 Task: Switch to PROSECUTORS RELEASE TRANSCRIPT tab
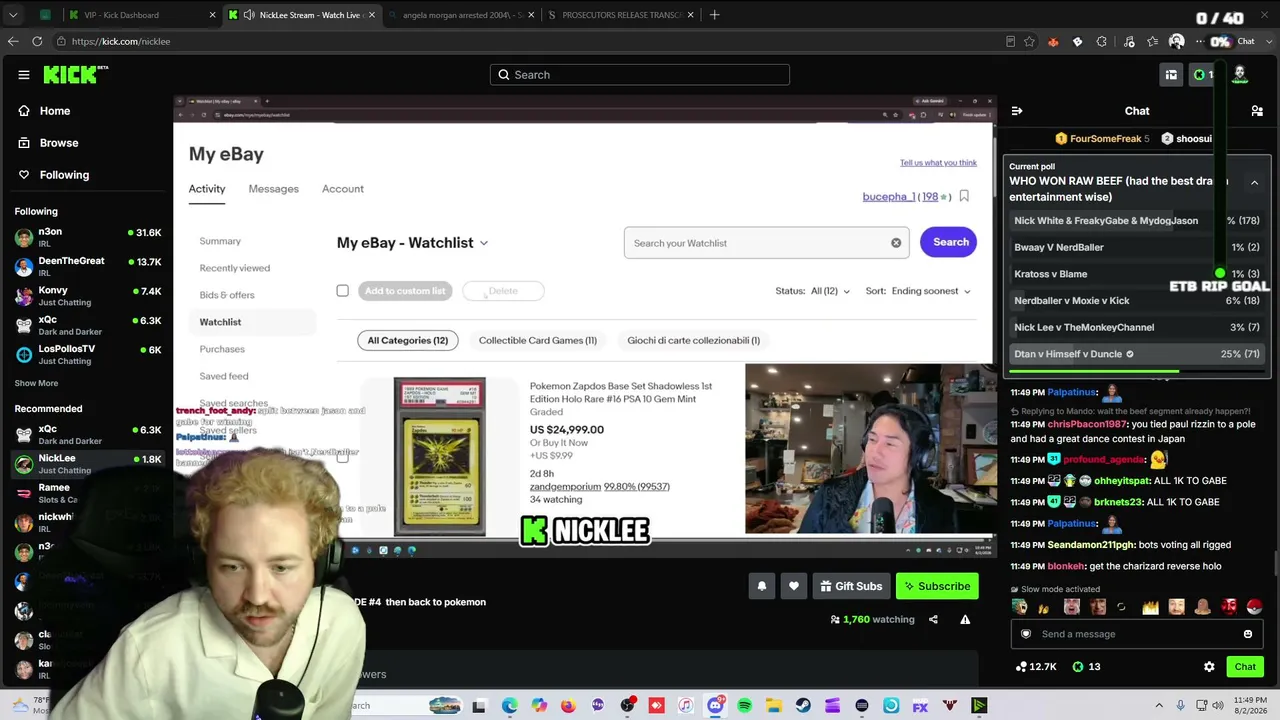(619, 15)
